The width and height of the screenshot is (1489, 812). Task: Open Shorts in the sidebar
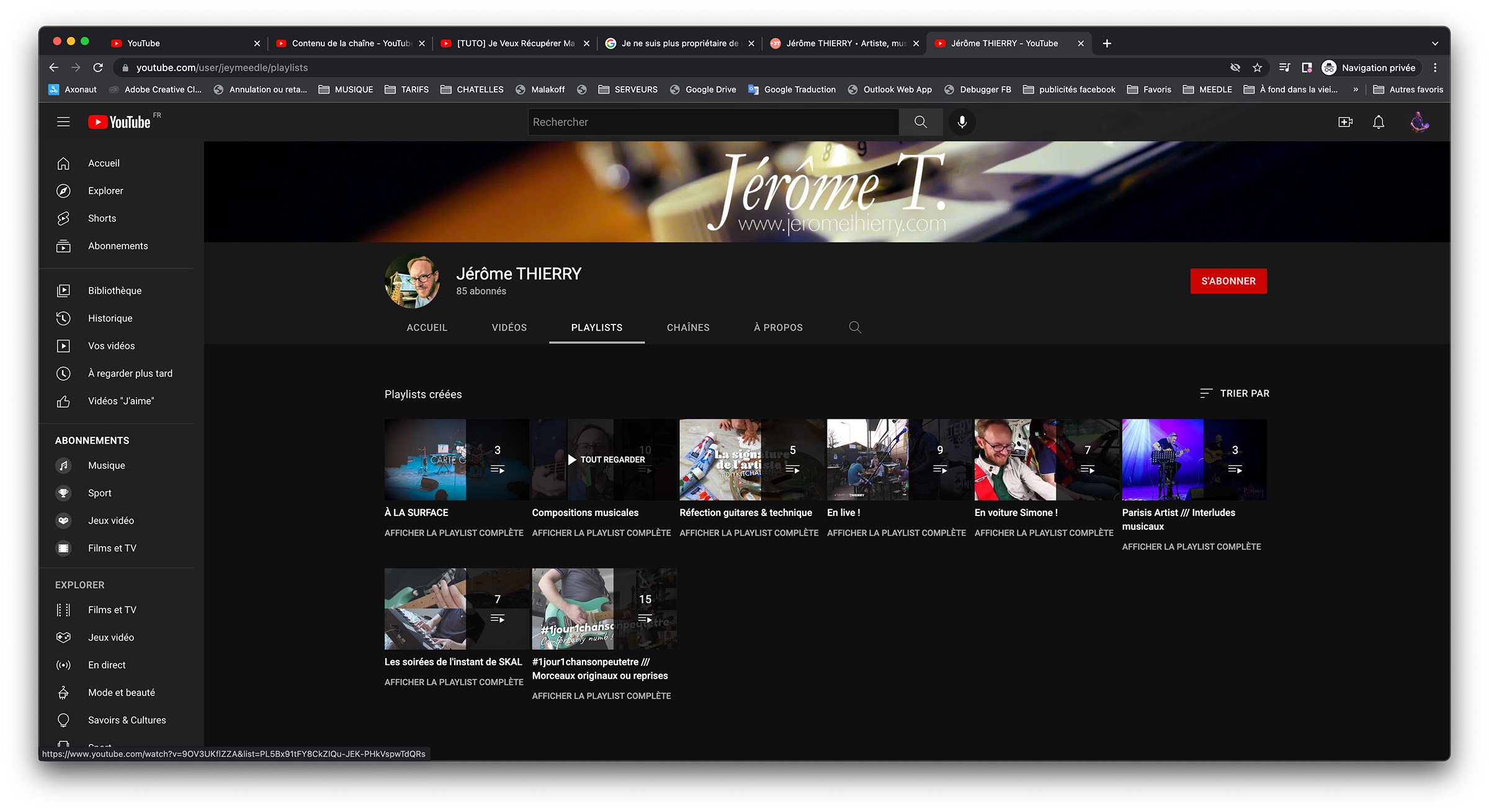click(122, 218)
